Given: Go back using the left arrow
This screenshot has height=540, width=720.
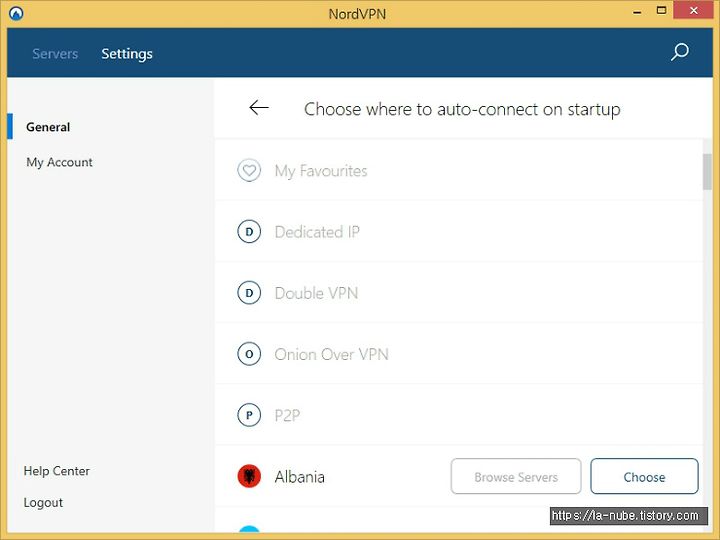Looking at the screenshot, I should [259, 108].
